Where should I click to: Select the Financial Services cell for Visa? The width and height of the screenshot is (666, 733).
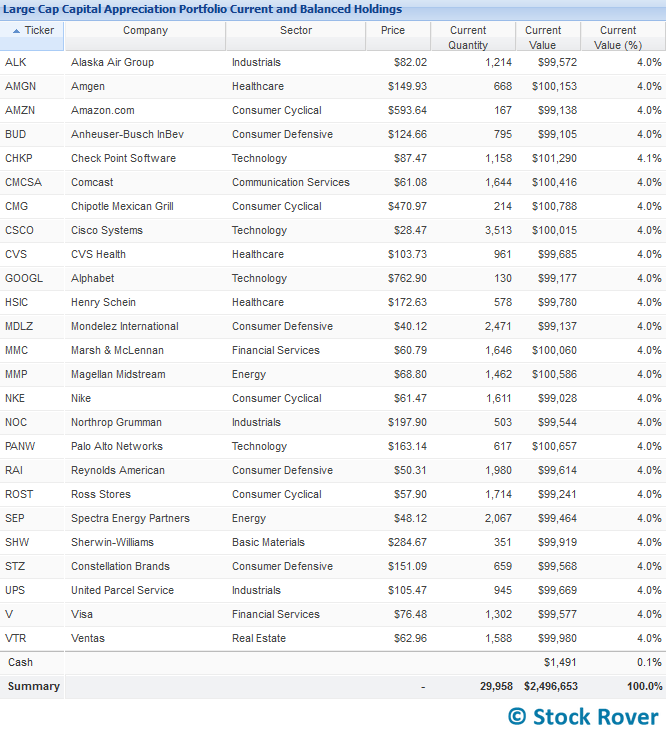(276, 614)
